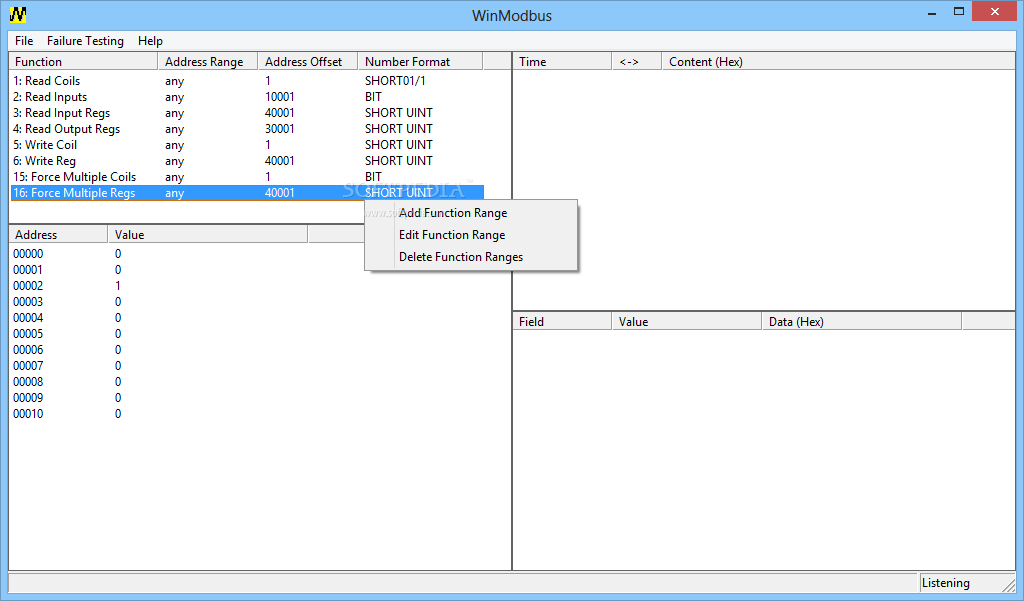The width and height of the screenshot is (1024, 601).
Task: Click the Time column header
Action: click(562, 61)
